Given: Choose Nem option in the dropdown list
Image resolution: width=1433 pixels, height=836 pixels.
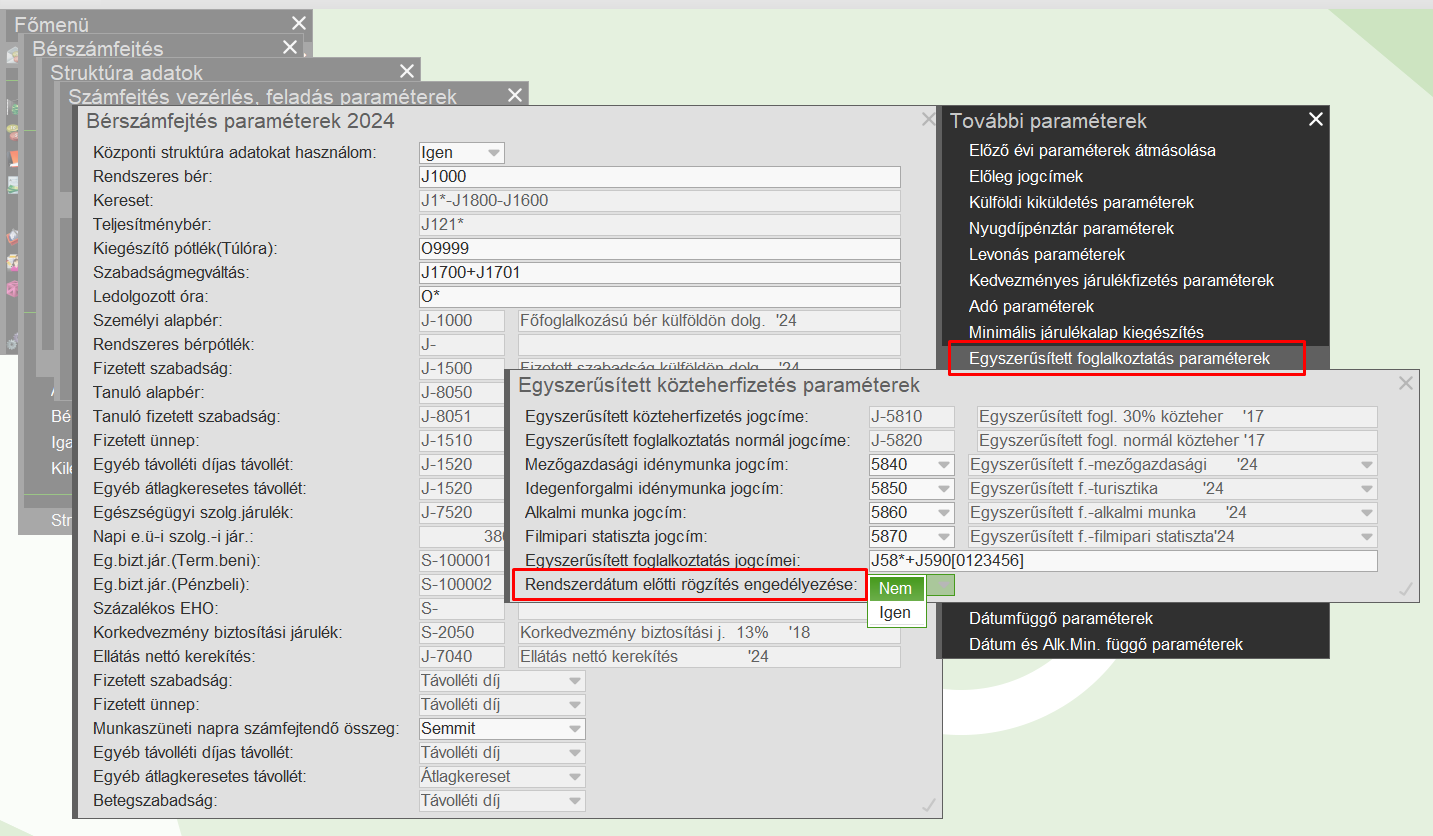Looking at the screenshot, I should [895, 588].
